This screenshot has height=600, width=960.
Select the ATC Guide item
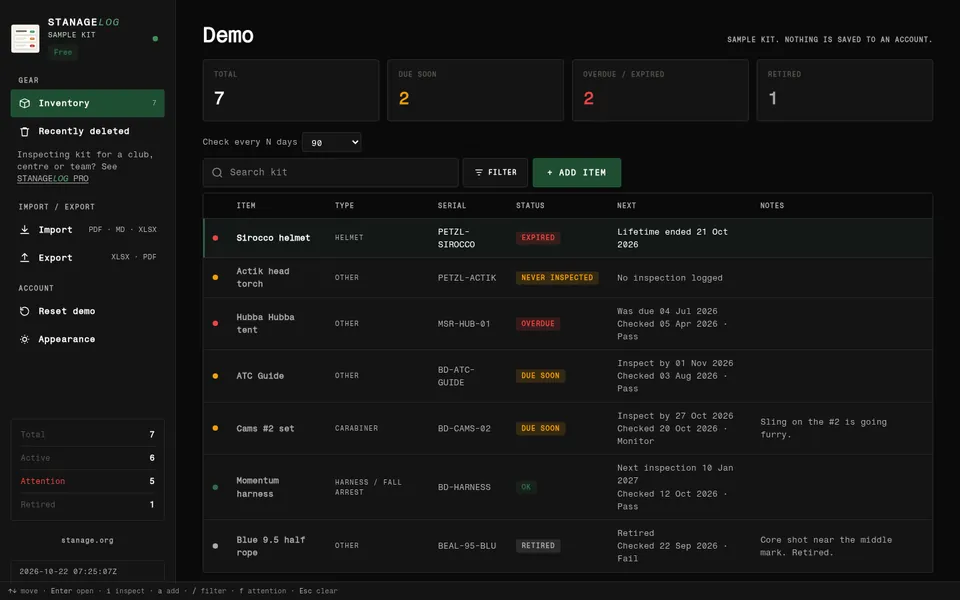pos(260,376)
